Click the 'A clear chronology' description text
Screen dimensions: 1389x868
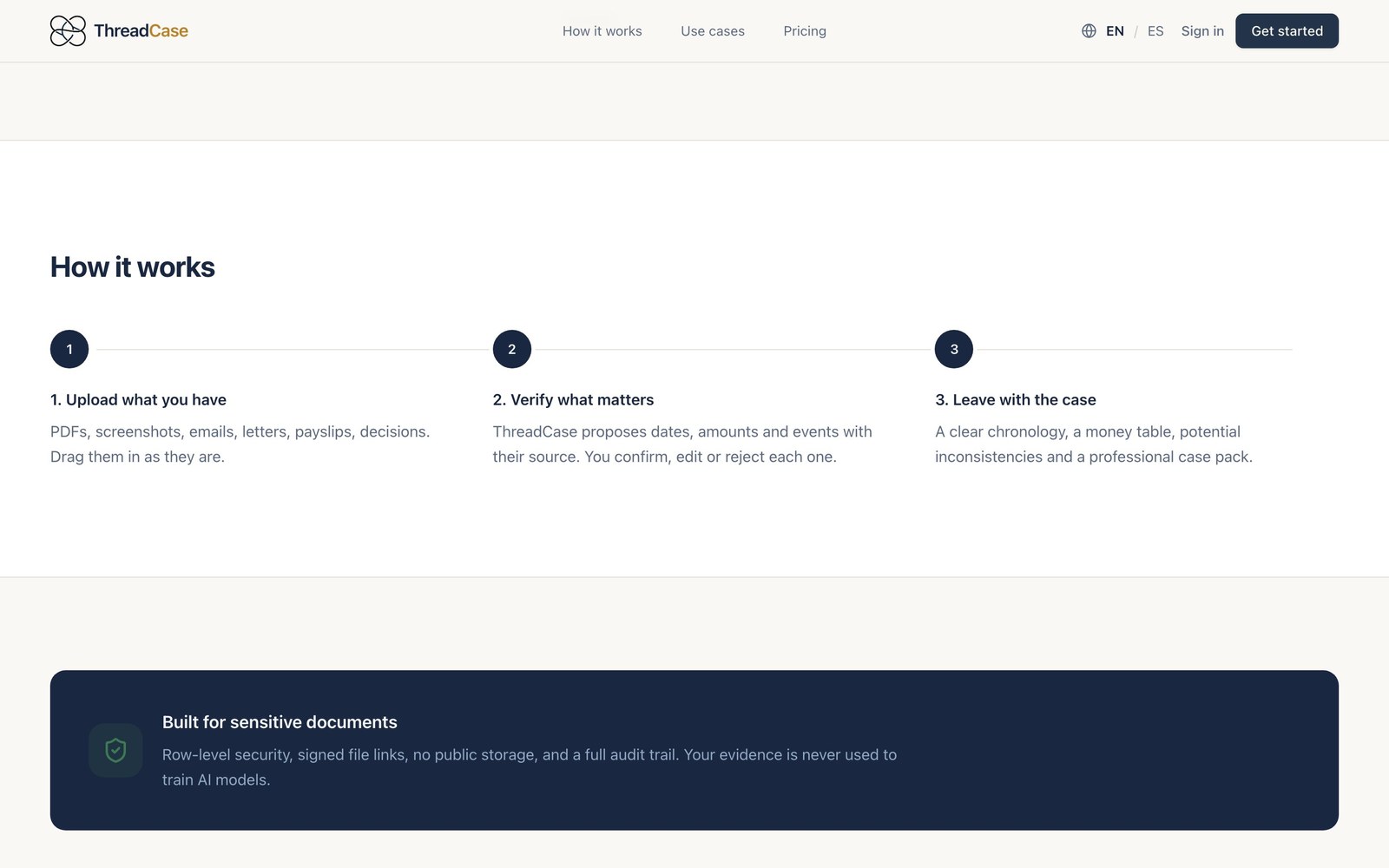[x=1094, y=444]
